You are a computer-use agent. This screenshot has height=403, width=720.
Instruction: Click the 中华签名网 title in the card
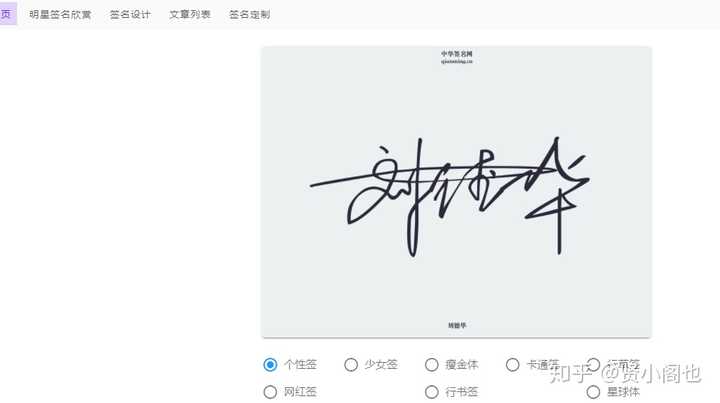tap(457, 54)
